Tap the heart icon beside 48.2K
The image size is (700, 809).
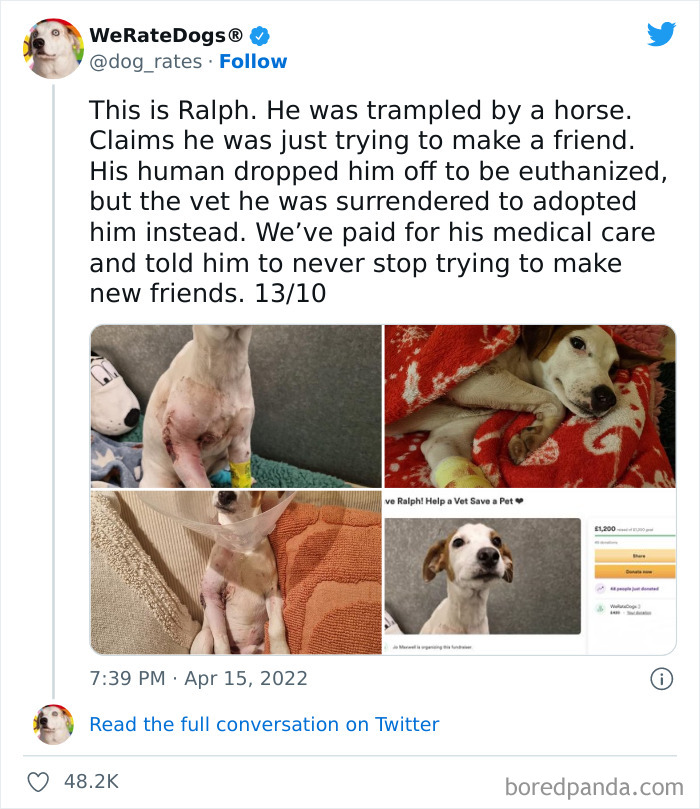(37, 779)
